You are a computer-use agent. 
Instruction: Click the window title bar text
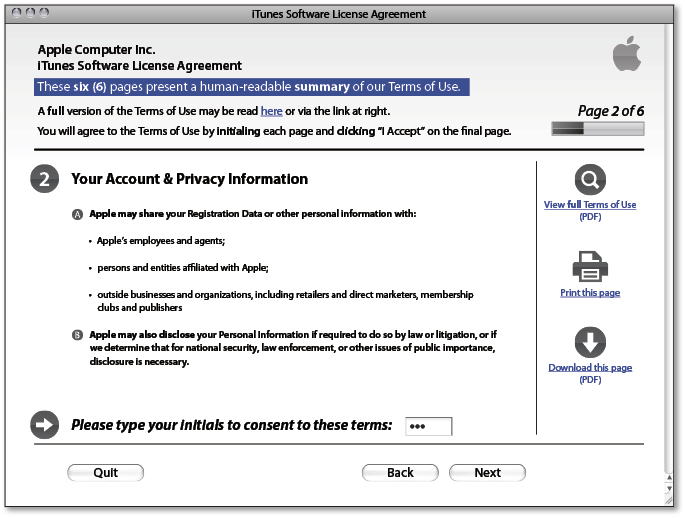(339, 14)
